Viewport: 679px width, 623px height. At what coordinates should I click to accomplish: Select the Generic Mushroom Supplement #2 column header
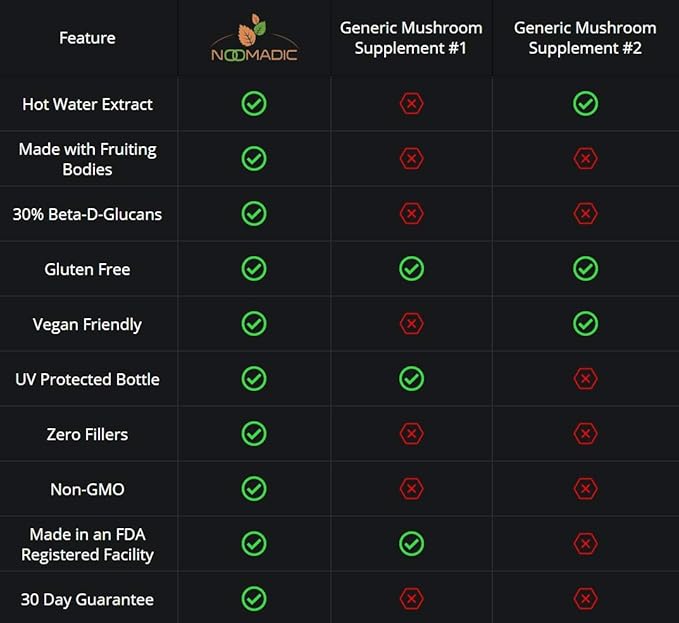[x=585, y=38]
